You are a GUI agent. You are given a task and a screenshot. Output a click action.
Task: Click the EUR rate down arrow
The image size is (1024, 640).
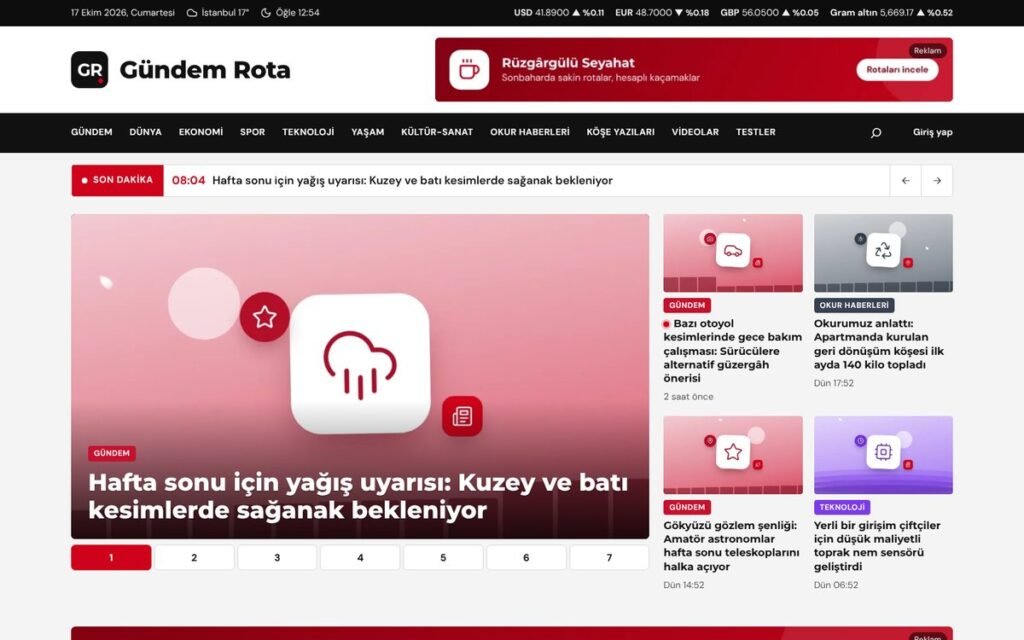pyautogui.click(x=679, y=12)
